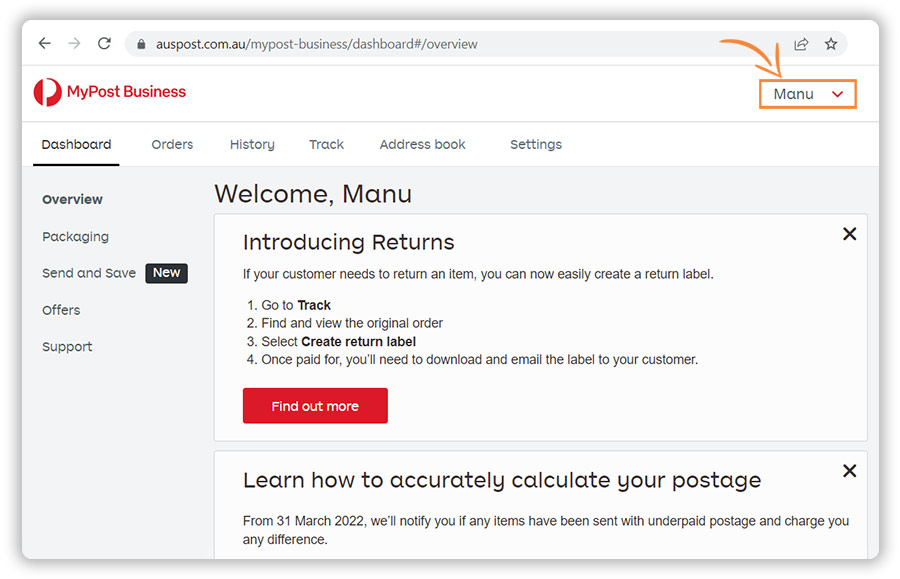
Task: Open the Manu account dropdown
Action: [x=808, y=94]
